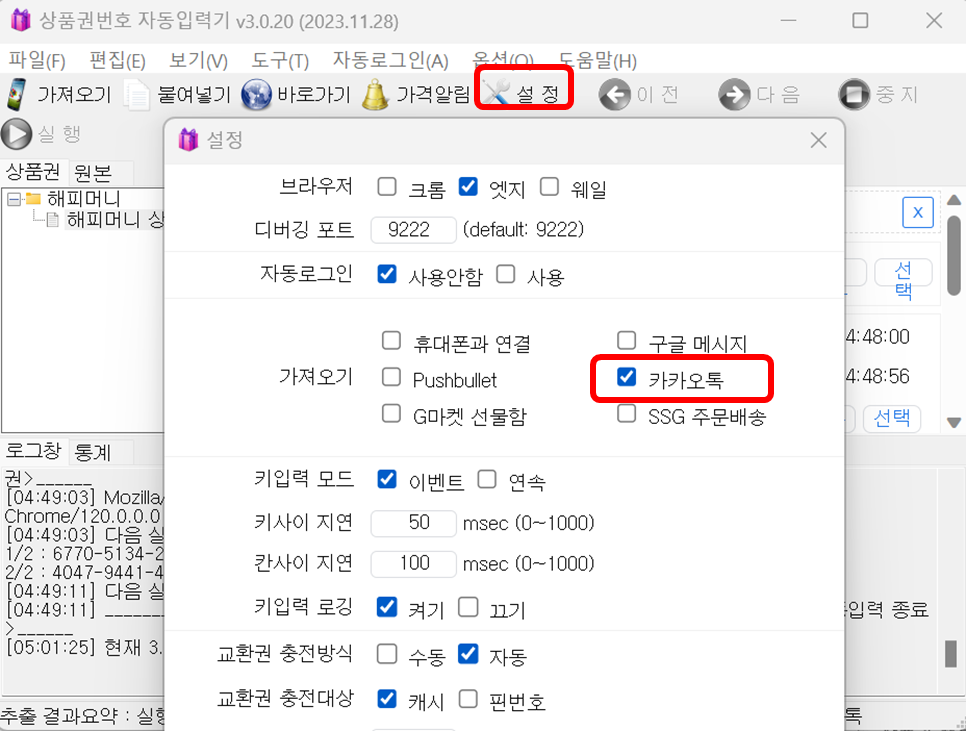966x731 pixels.
Task: Click the 가져오기 phone toolbar icon
Action: 17,94
